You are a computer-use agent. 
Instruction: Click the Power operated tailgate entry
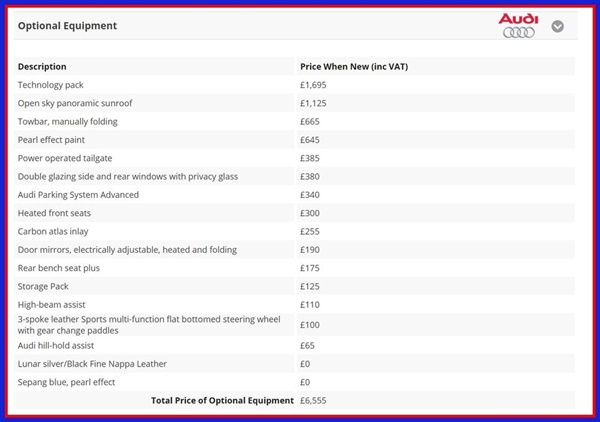click(65, 158)
